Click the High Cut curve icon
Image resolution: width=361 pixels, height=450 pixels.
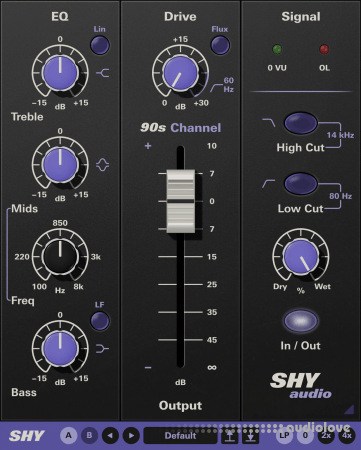[x=269, y=122]
